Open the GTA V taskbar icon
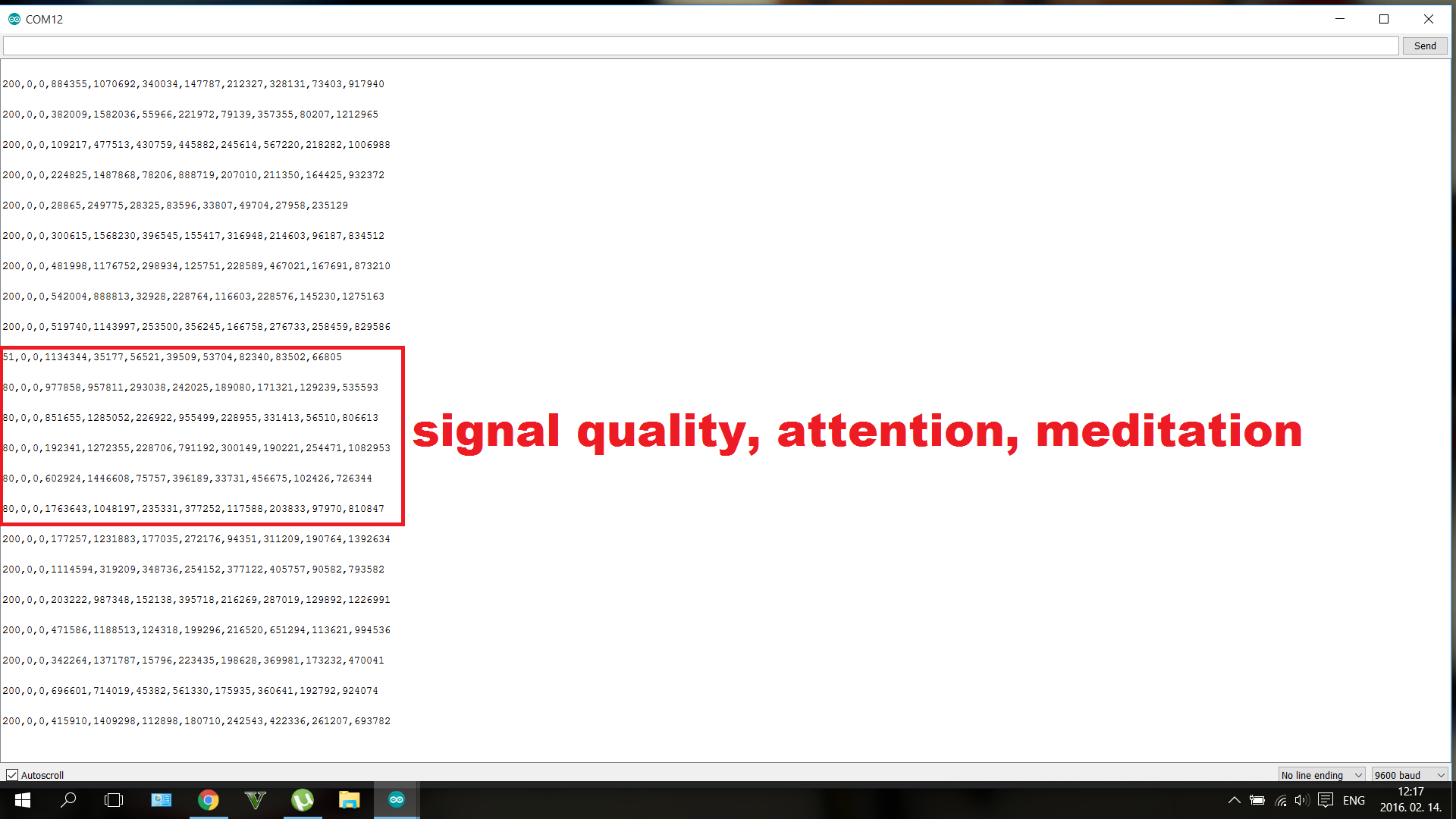The height and width of the screenshot is (819, 1456). point(256,800)
